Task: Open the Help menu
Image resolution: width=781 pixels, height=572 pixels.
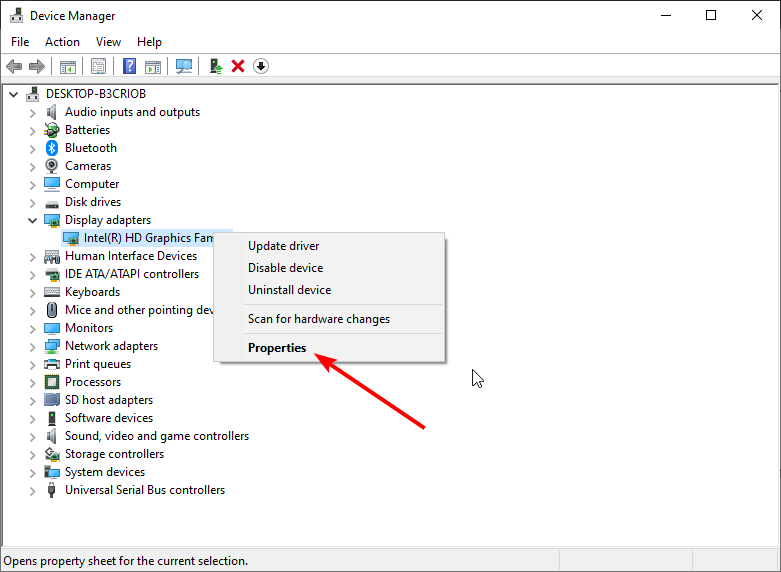Action: 149,42
